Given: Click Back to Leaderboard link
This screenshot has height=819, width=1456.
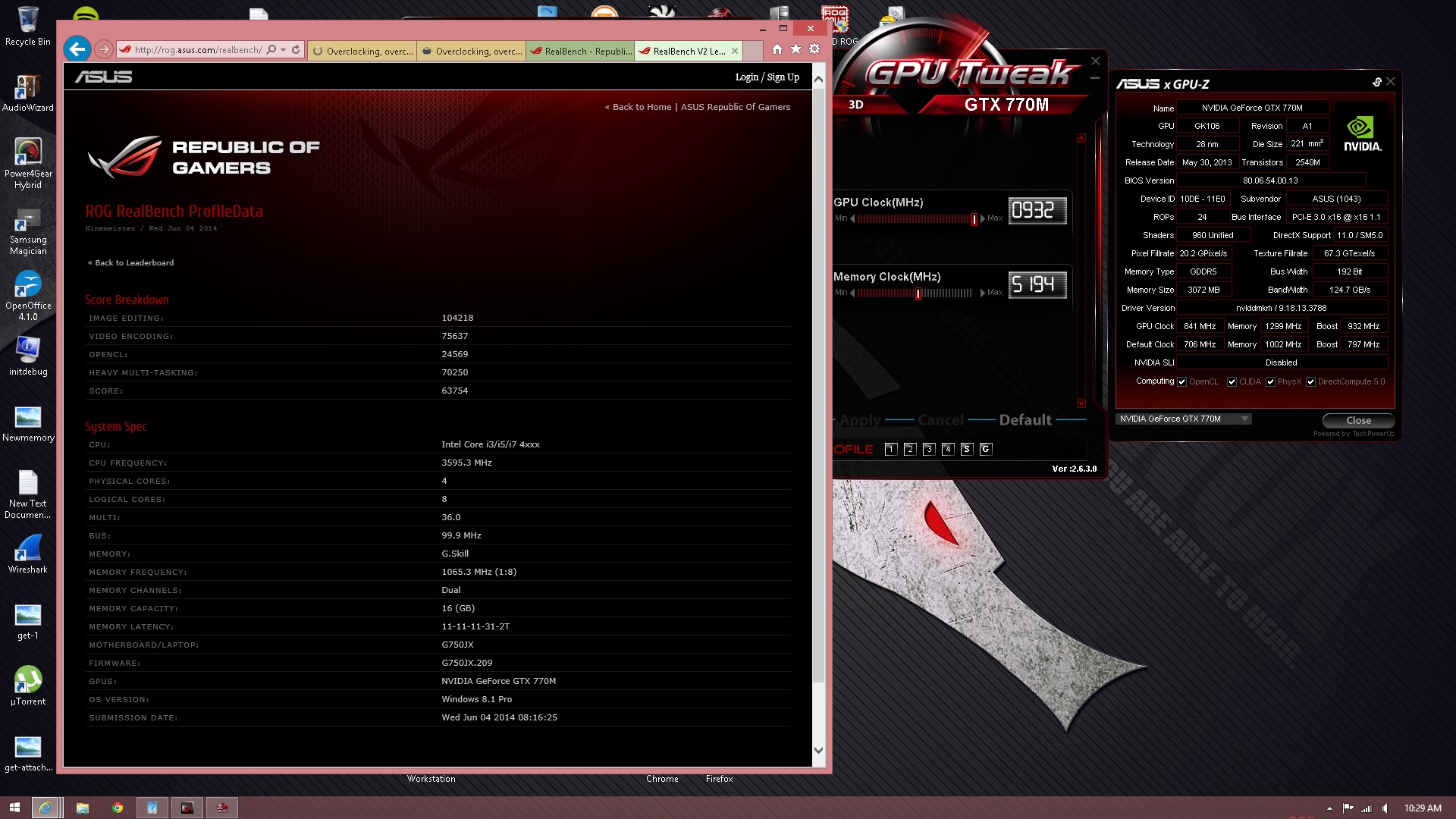Looking at the screenshot, I should [x=130, y=262].
